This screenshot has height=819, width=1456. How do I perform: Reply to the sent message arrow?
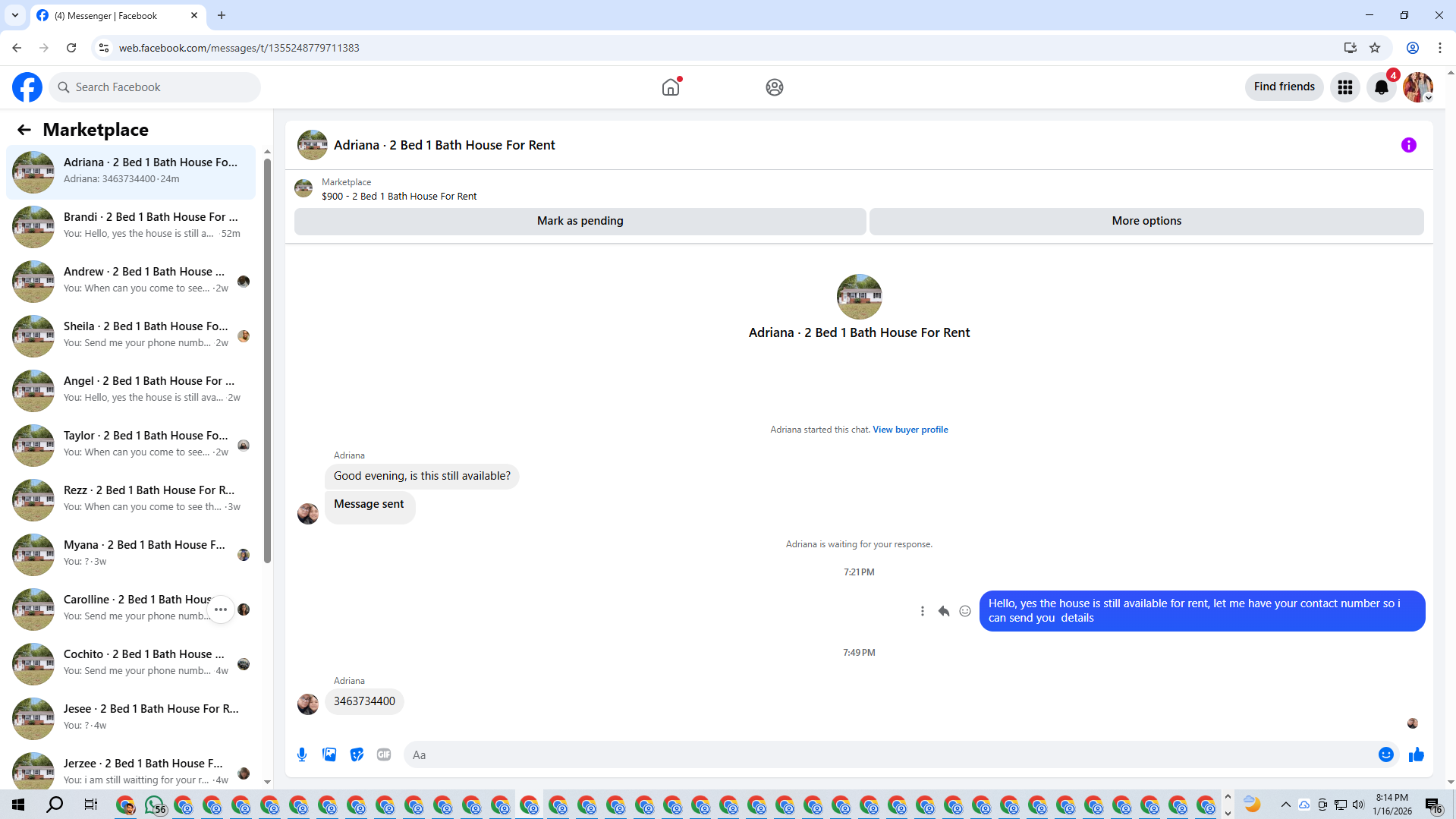[x=944, y=611]
